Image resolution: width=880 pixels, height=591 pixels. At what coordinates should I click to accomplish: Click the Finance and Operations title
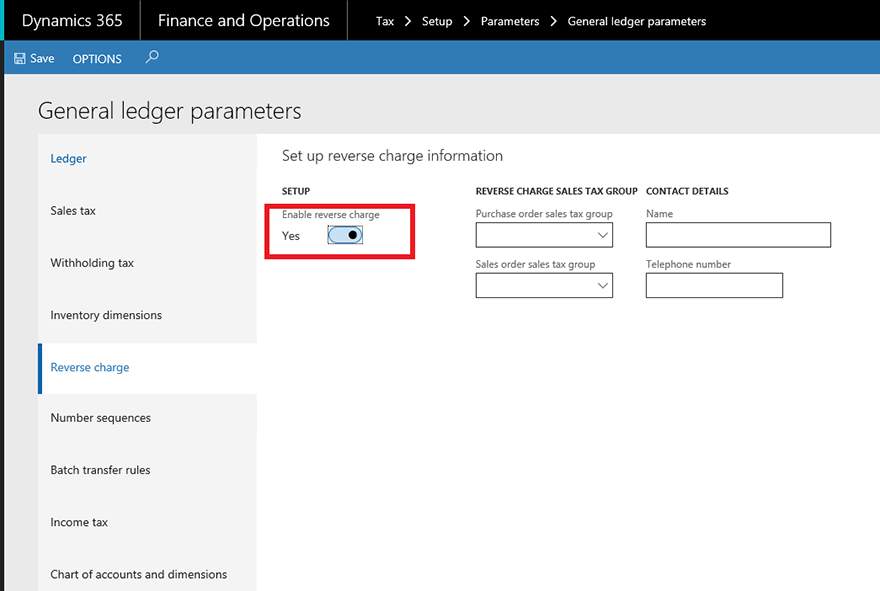coord(244,21)
